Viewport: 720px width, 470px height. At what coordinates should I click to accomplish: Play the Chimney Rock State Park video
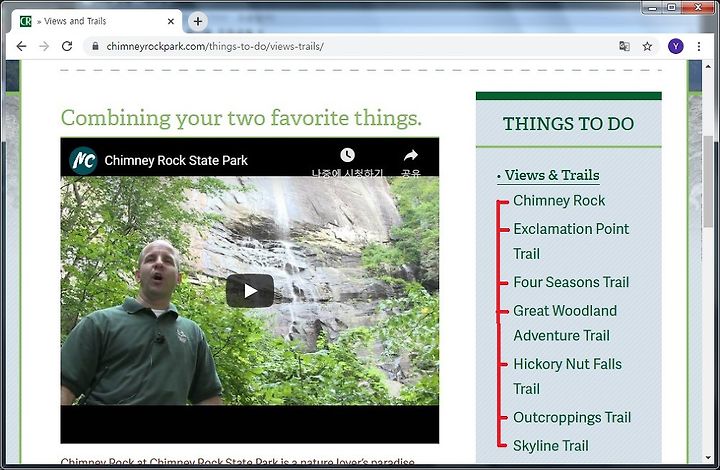tap(250, 291)
